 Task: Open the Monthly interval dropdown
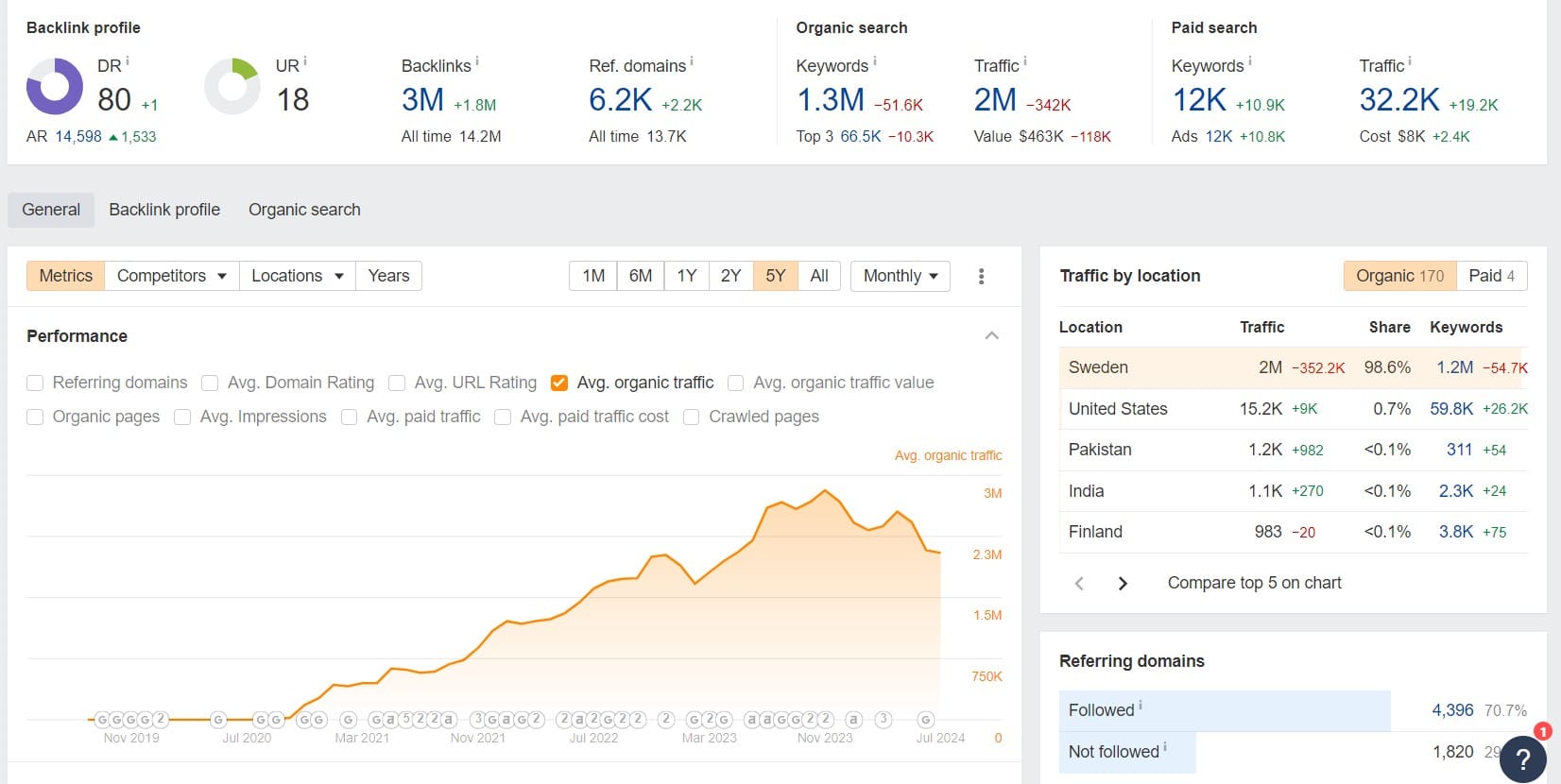point(900,276)
